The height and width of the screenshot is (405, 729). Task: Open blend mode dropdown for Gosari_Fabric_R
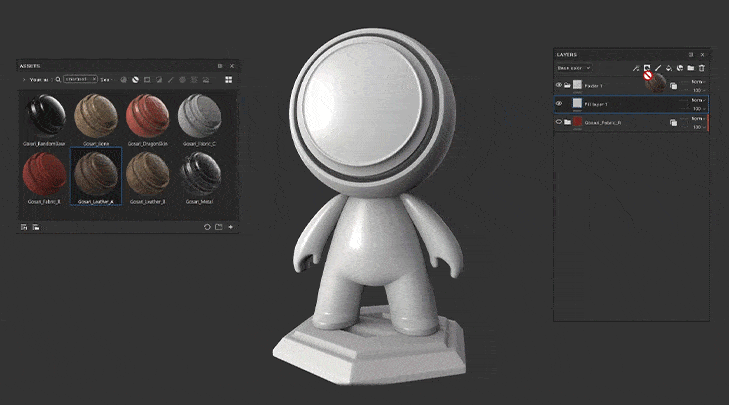(x=697, y=119)
